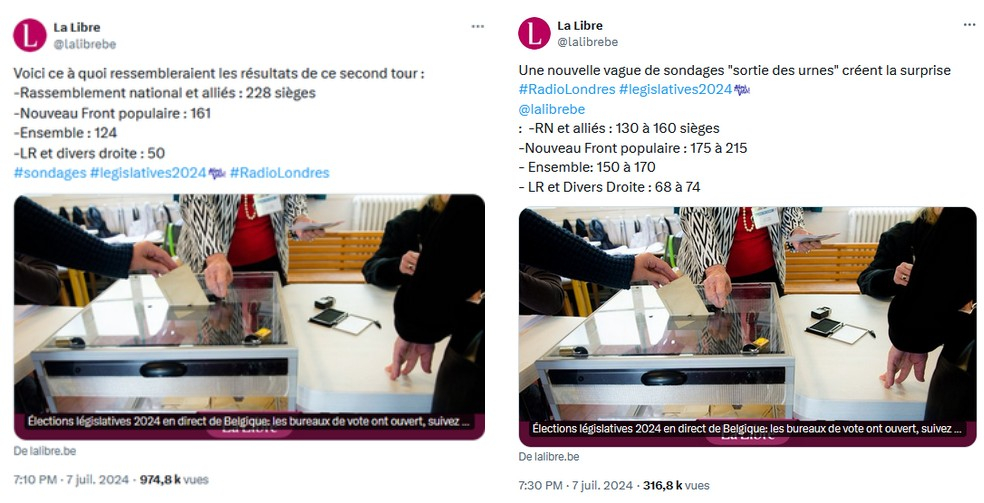Click 'De lalibre.be' source under left tweet
This screenshot has height=503, width=984.
45,450
